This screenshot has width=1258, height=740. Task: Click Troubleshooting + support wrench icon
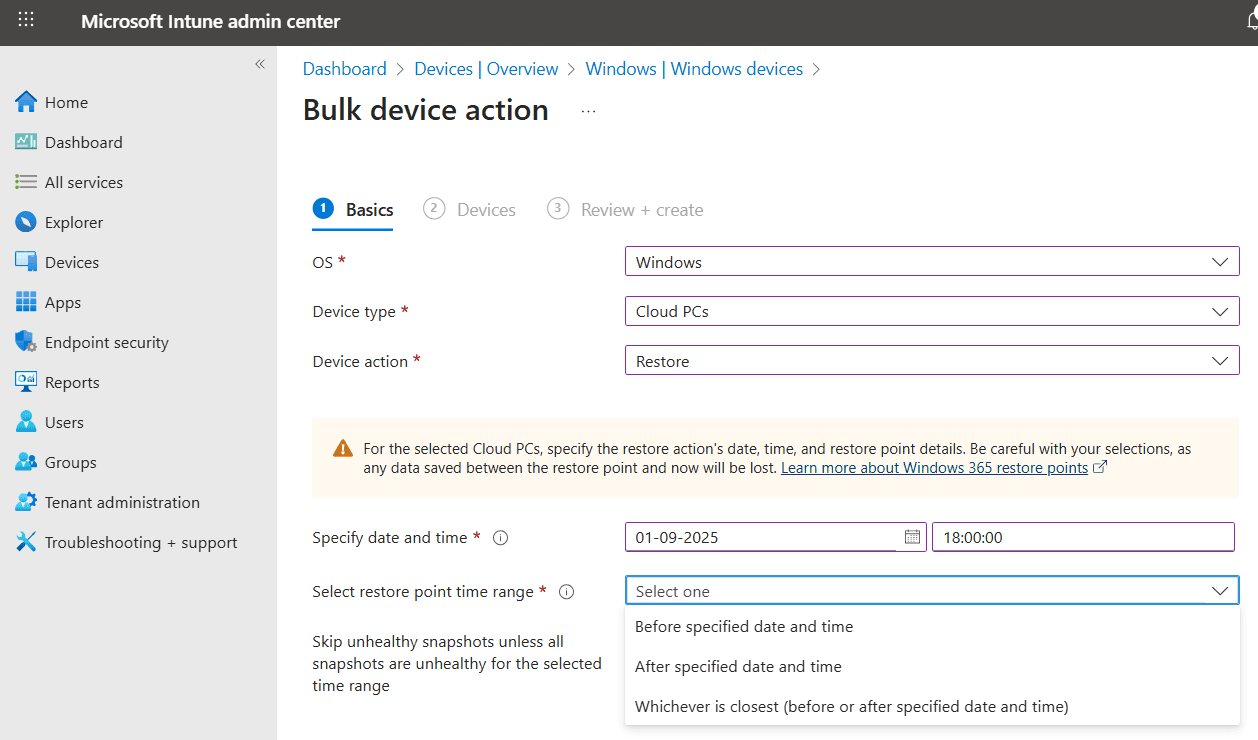26,542
